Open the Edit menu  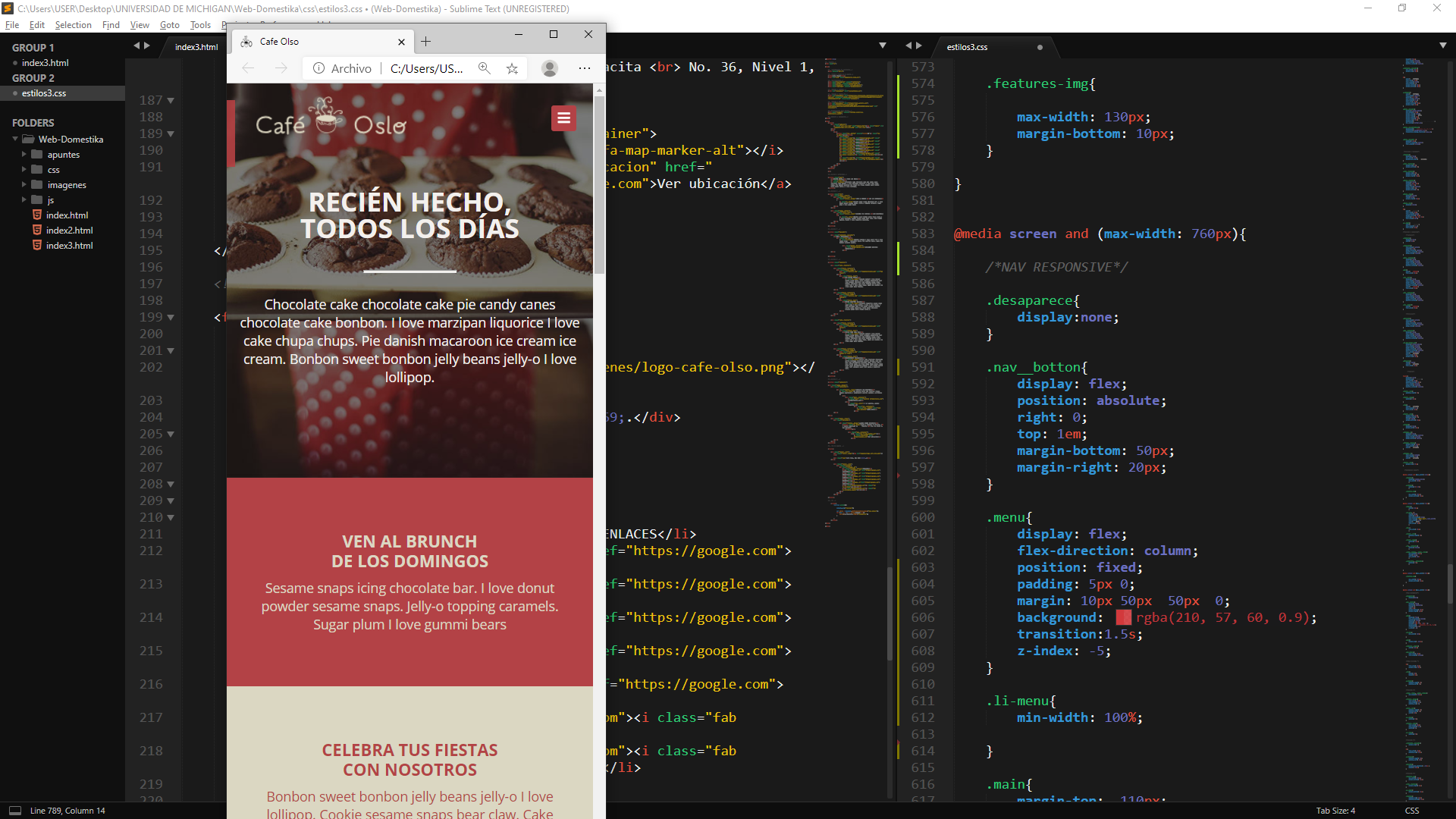pyautogui.click(x=37, y=25)
